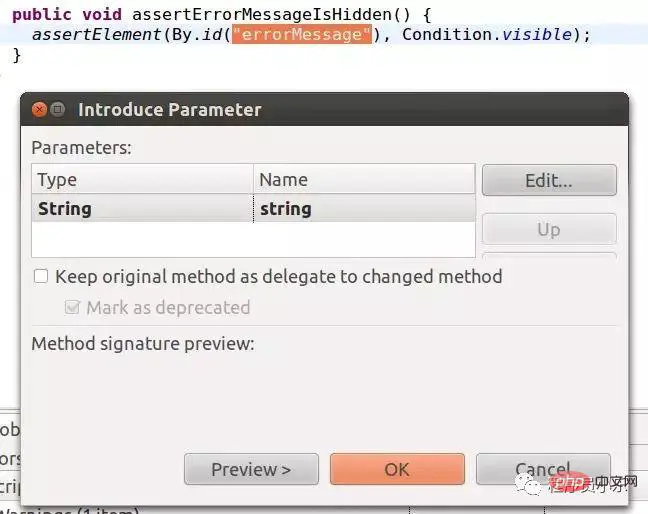Click the Edit... button
Screen dimensions: 648x514
pos(548,181)
